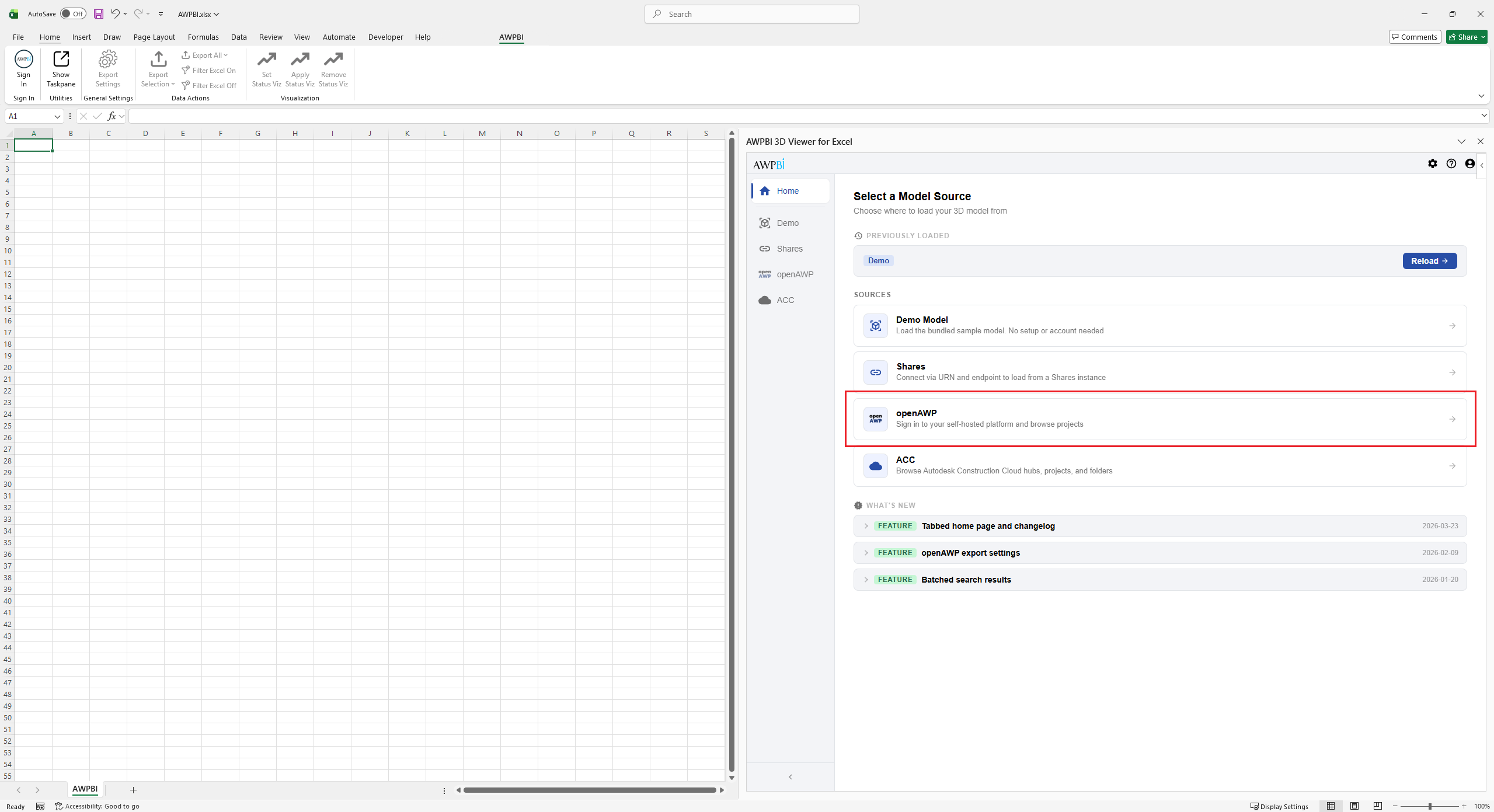This screenshot has height=812, width=1494.
Task: Open the Name Box dropdown
Action: click(x=57, y=116)
